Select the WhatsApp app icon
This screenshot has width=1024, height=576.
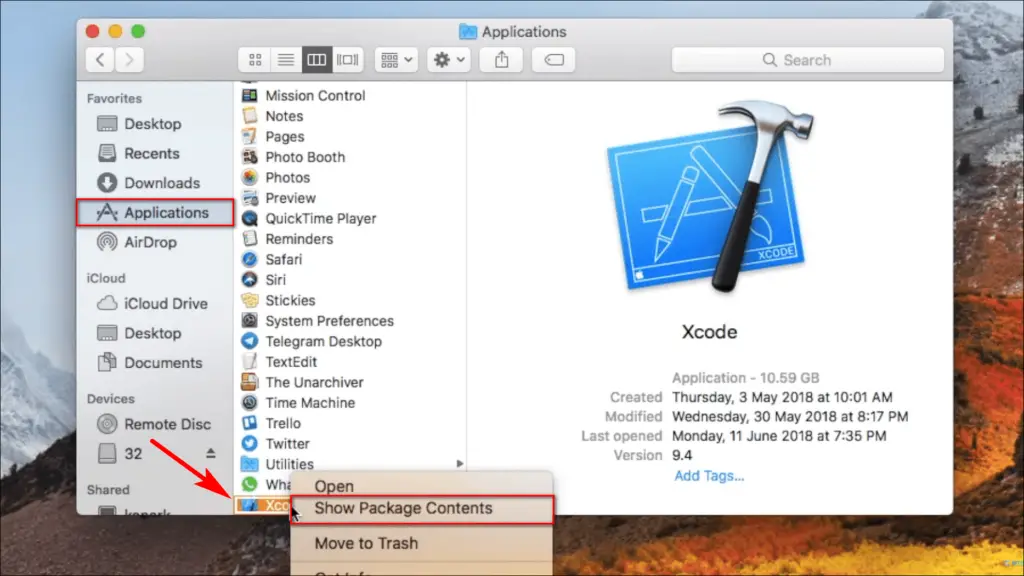click(249, 485)
